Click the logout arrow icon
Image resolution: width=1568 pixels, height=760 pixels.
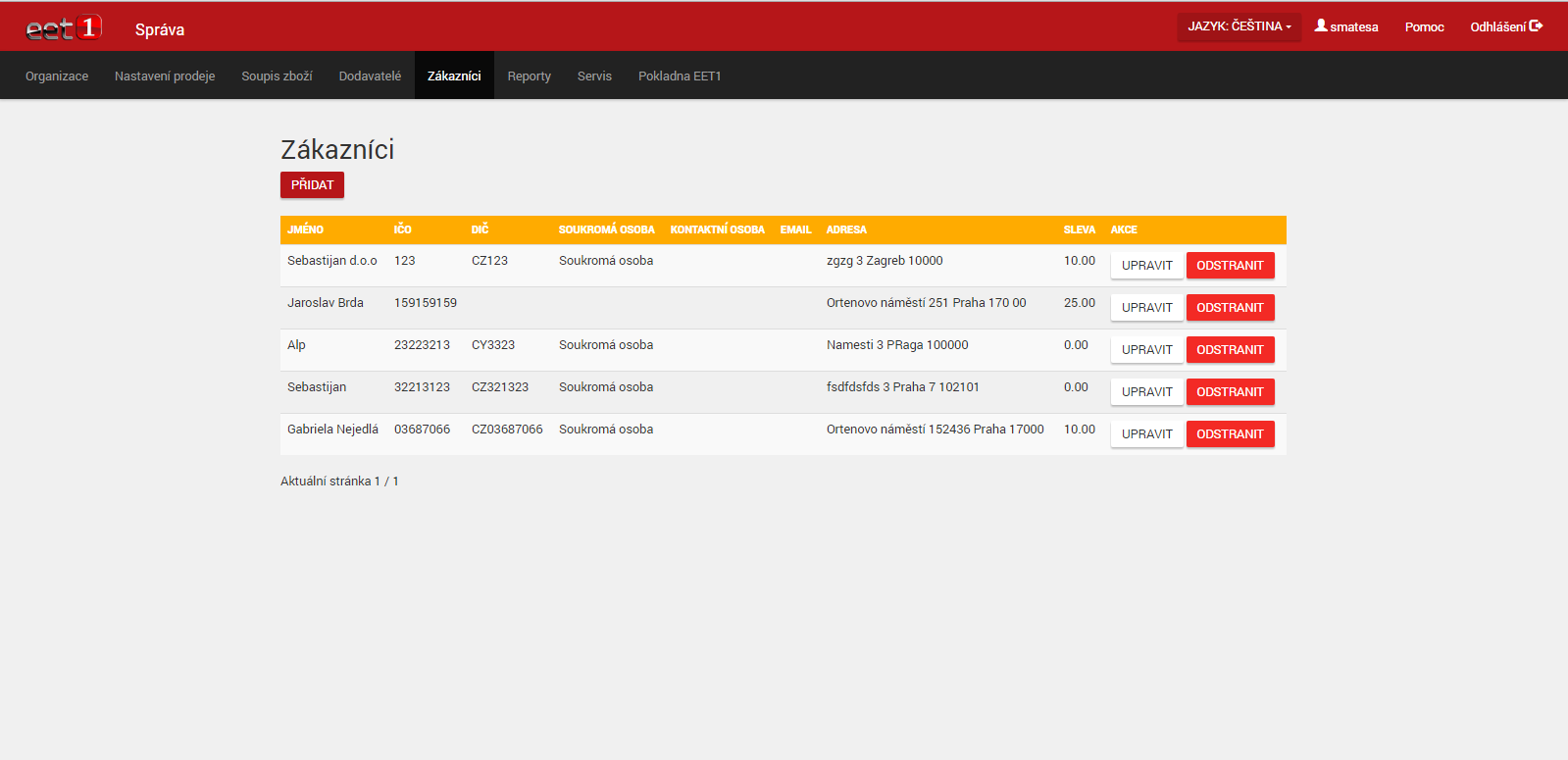point(1536,25)
